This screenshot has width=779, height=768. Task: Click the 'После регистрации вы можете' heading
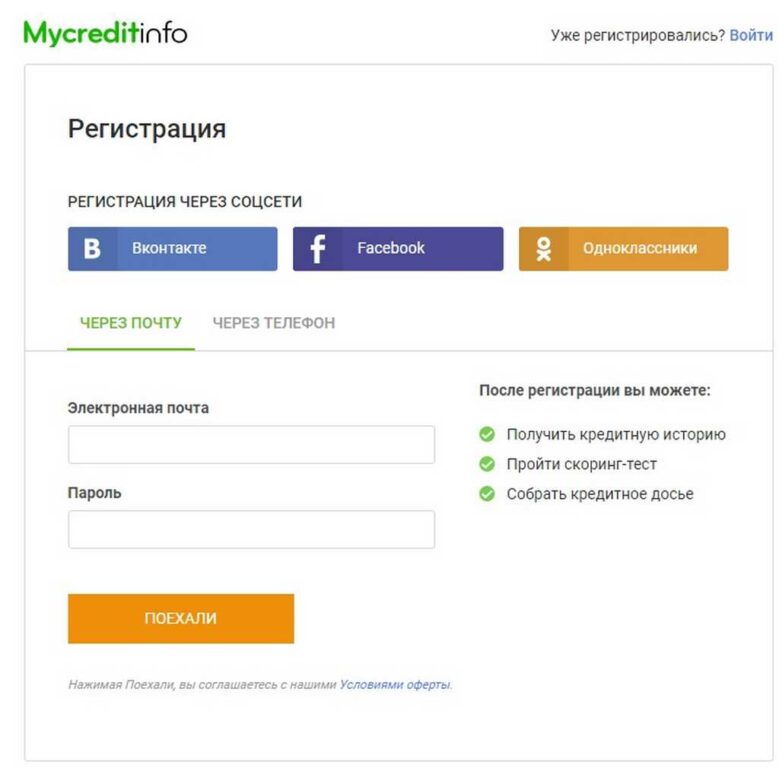click(x=595, y=390)
